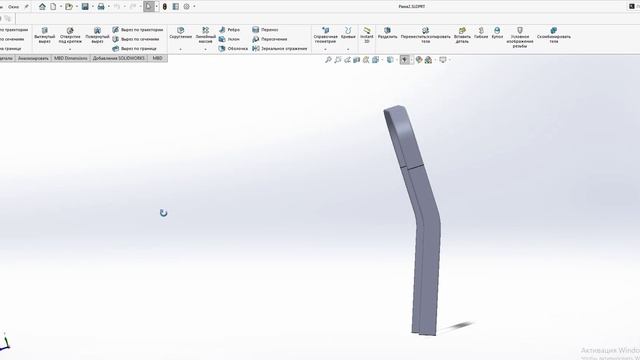This screenshot has width=640, height=360.
Task: Select the Split (Разделить) tool
Action: [387, 33]
